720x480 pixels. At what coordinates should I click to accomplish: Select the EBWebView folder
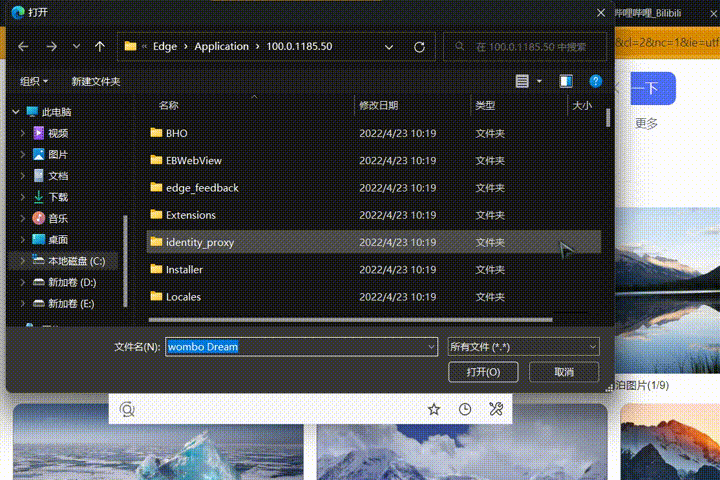coord(193,160)
